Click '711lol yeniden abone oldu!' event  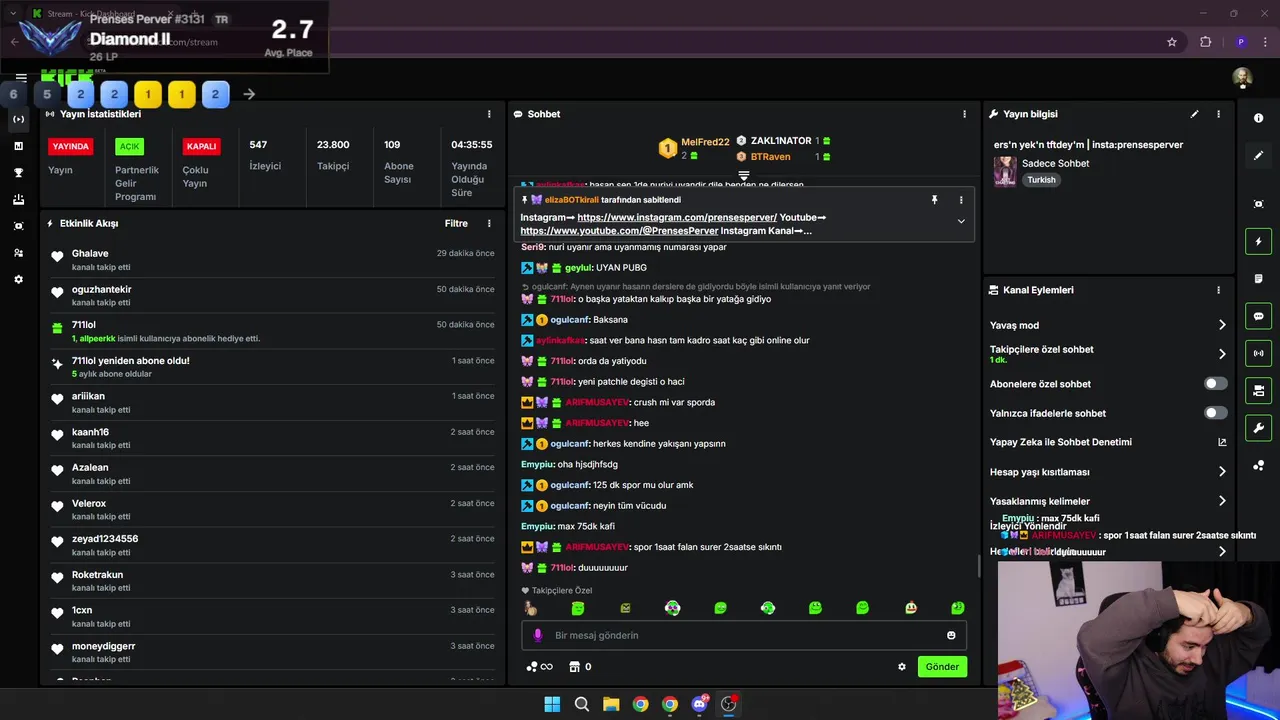(x=272, y=367)
